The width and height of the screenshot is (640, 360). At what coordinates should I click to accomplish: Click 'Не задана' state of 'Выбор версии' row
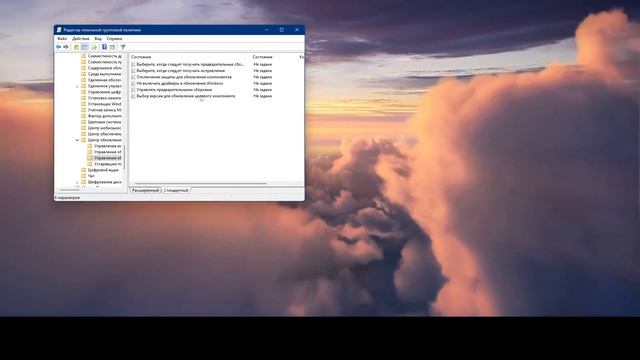[x=262, y=96]
